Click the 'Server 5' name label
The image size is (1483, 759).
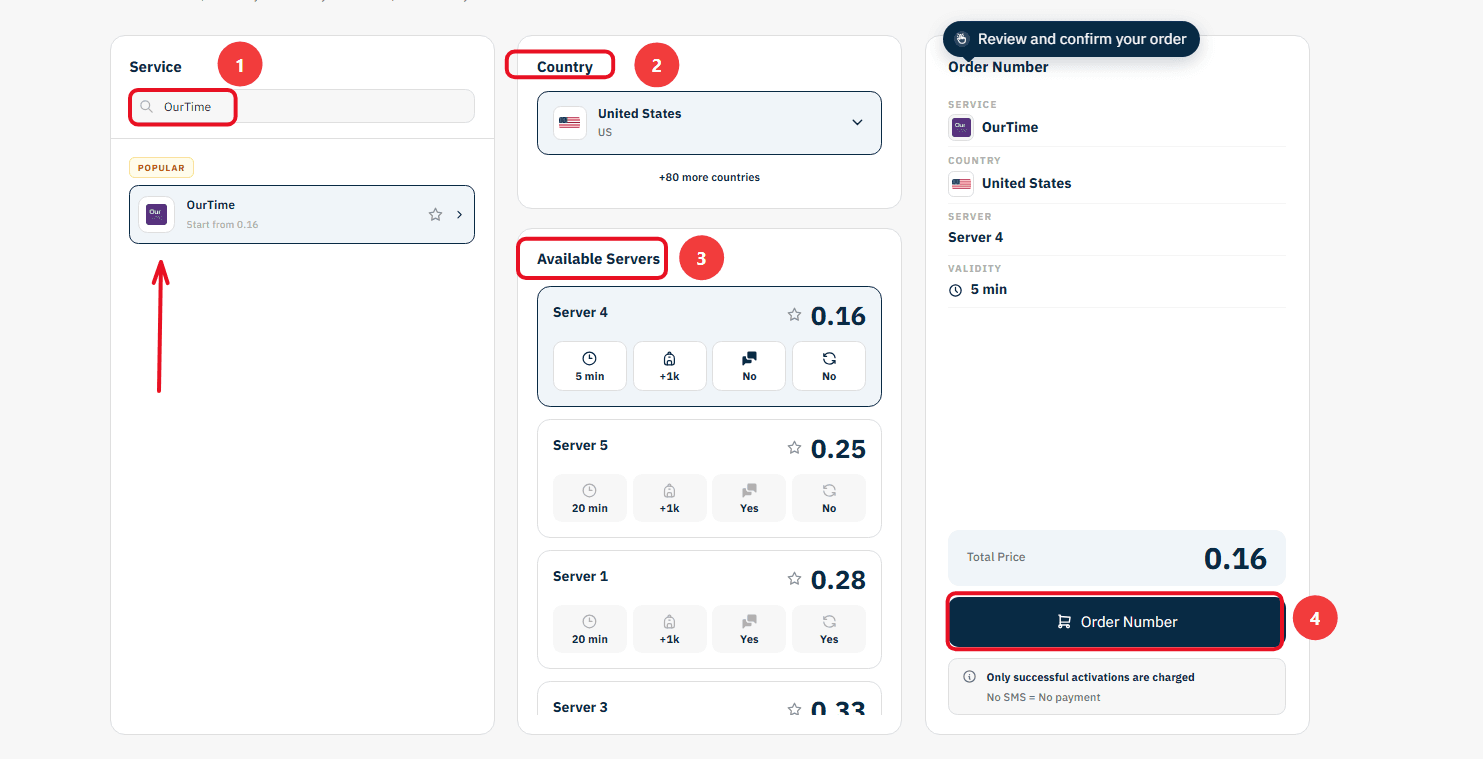580,445
